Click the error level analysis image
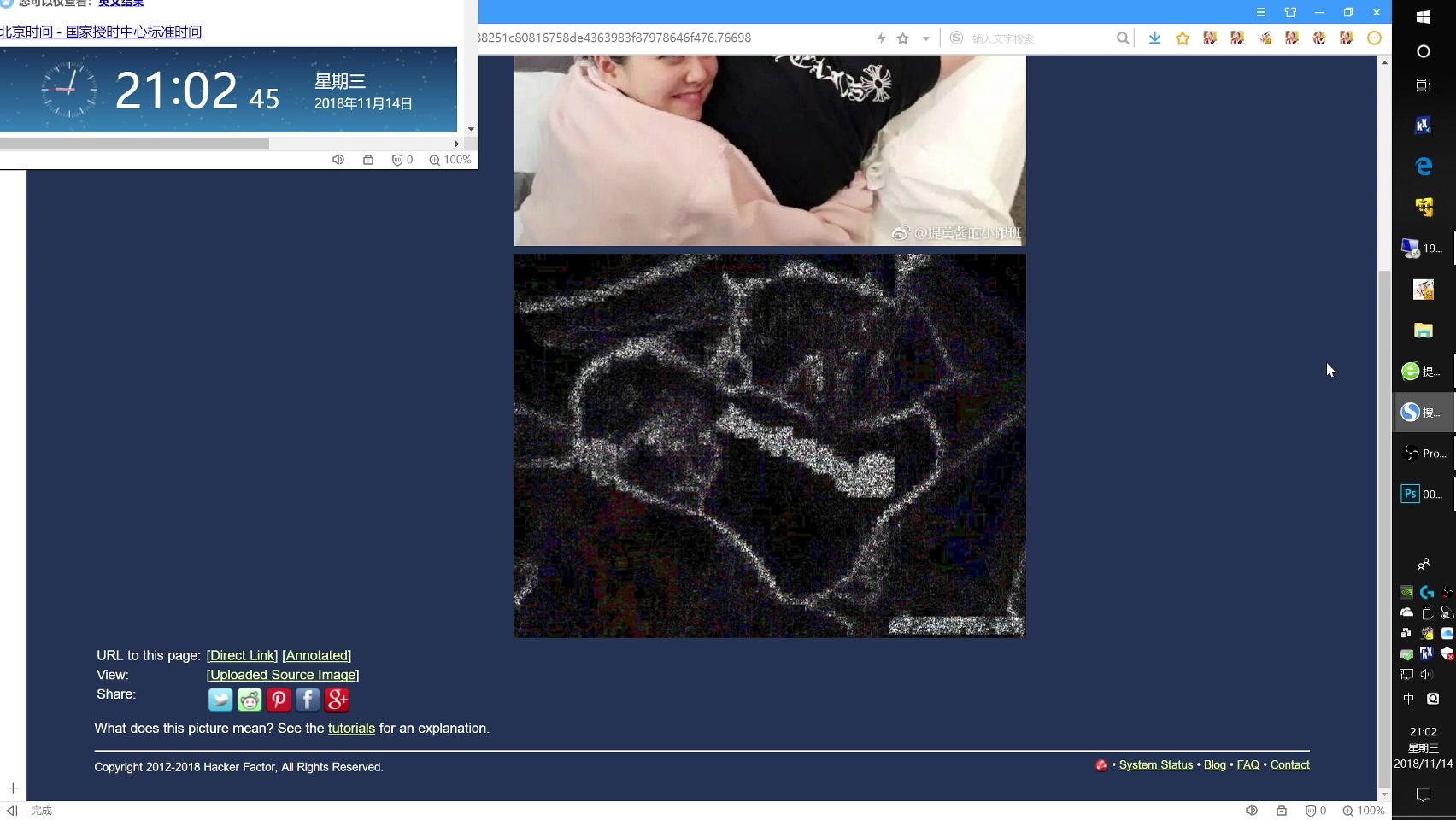 (x=770, y=445)
